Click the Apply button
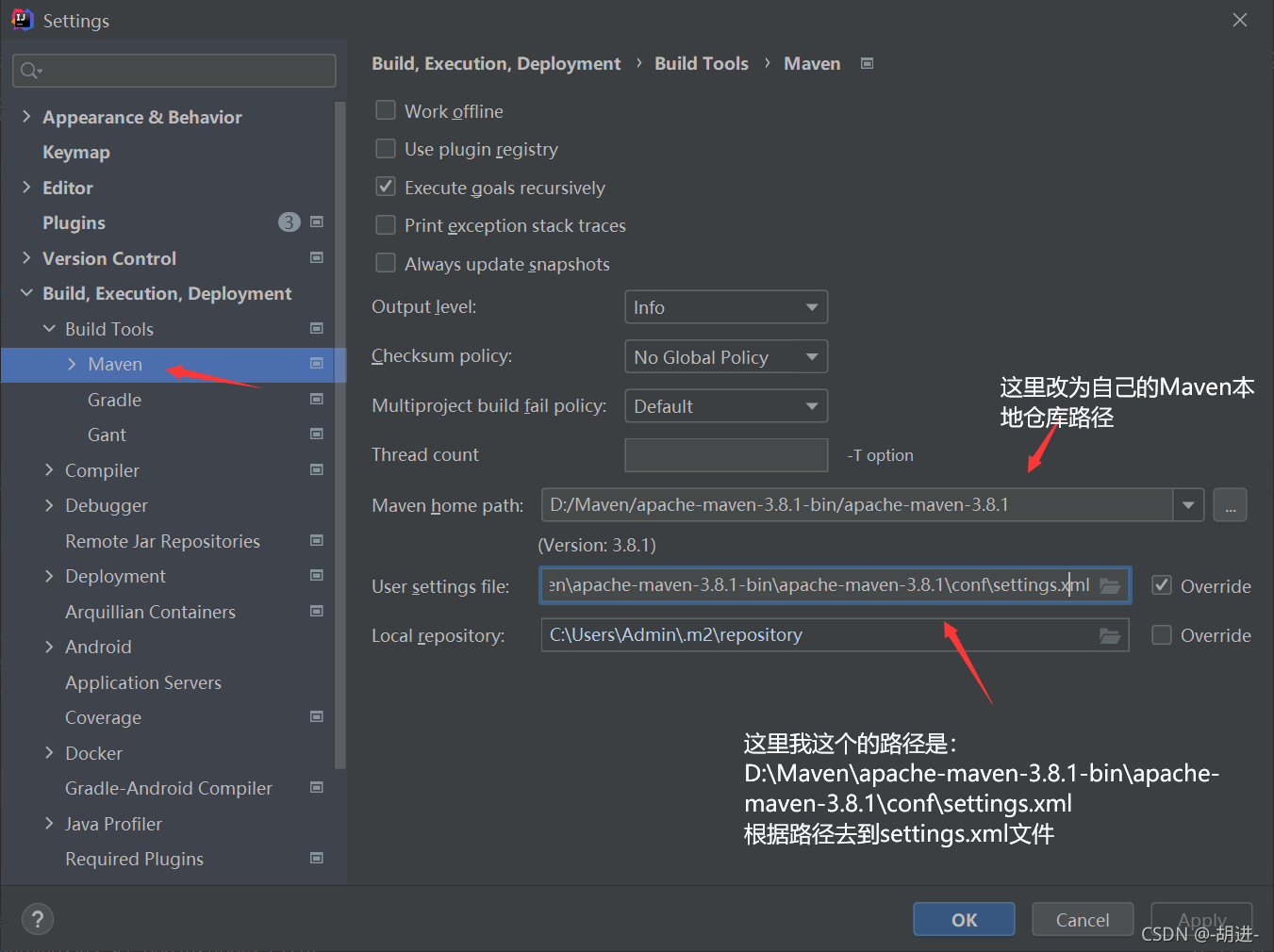The height and width of the screenshot is (952, 1274). (x=1201, y=919)
